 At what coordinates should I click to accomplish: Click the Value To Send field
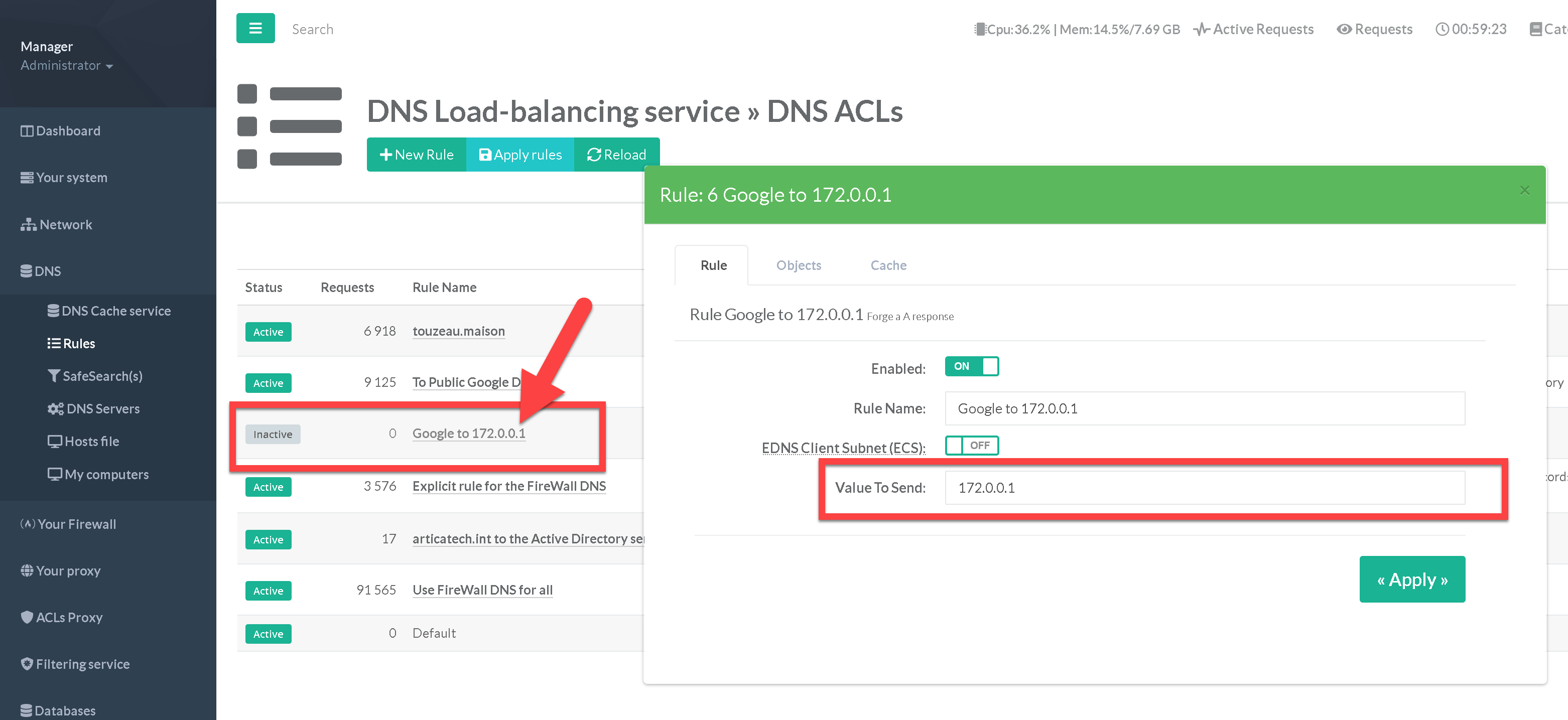coord(1204,488)
